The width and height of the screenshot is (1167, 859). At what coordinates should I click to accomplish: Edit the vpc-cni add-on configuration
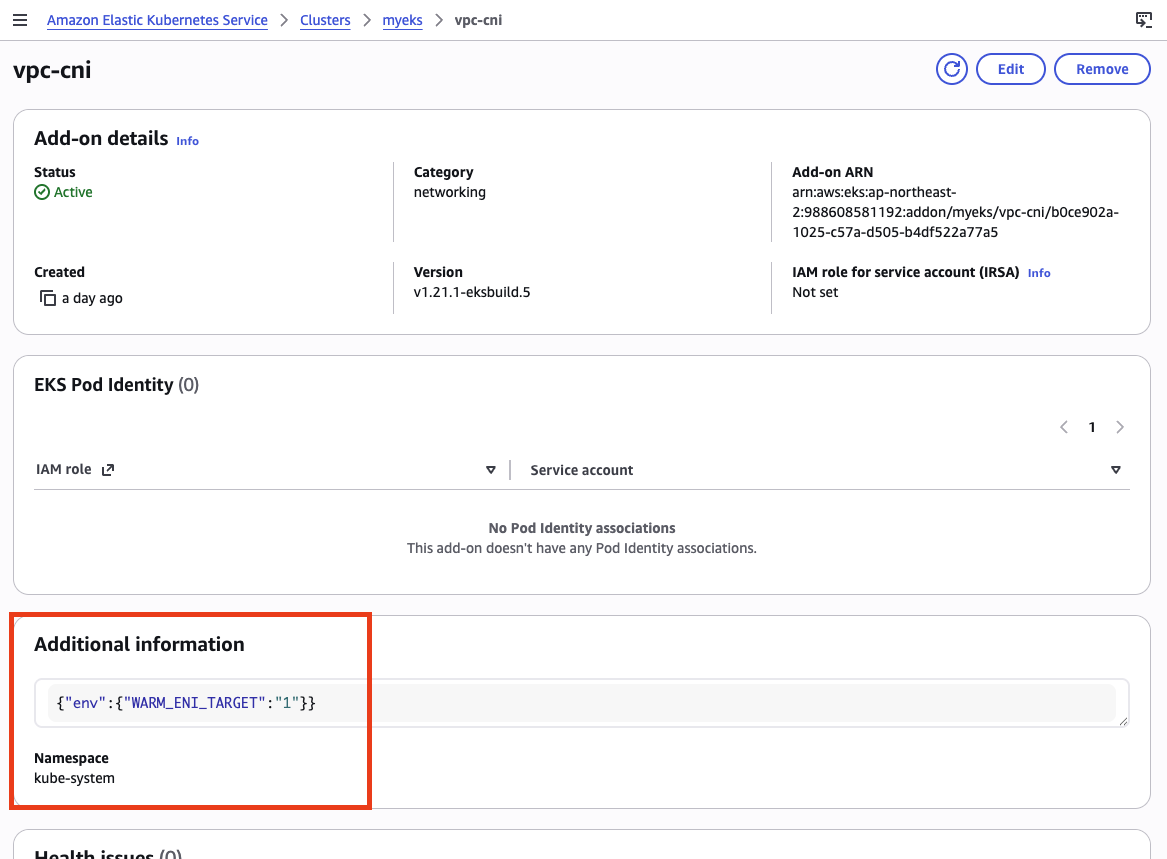[1010, 69]
